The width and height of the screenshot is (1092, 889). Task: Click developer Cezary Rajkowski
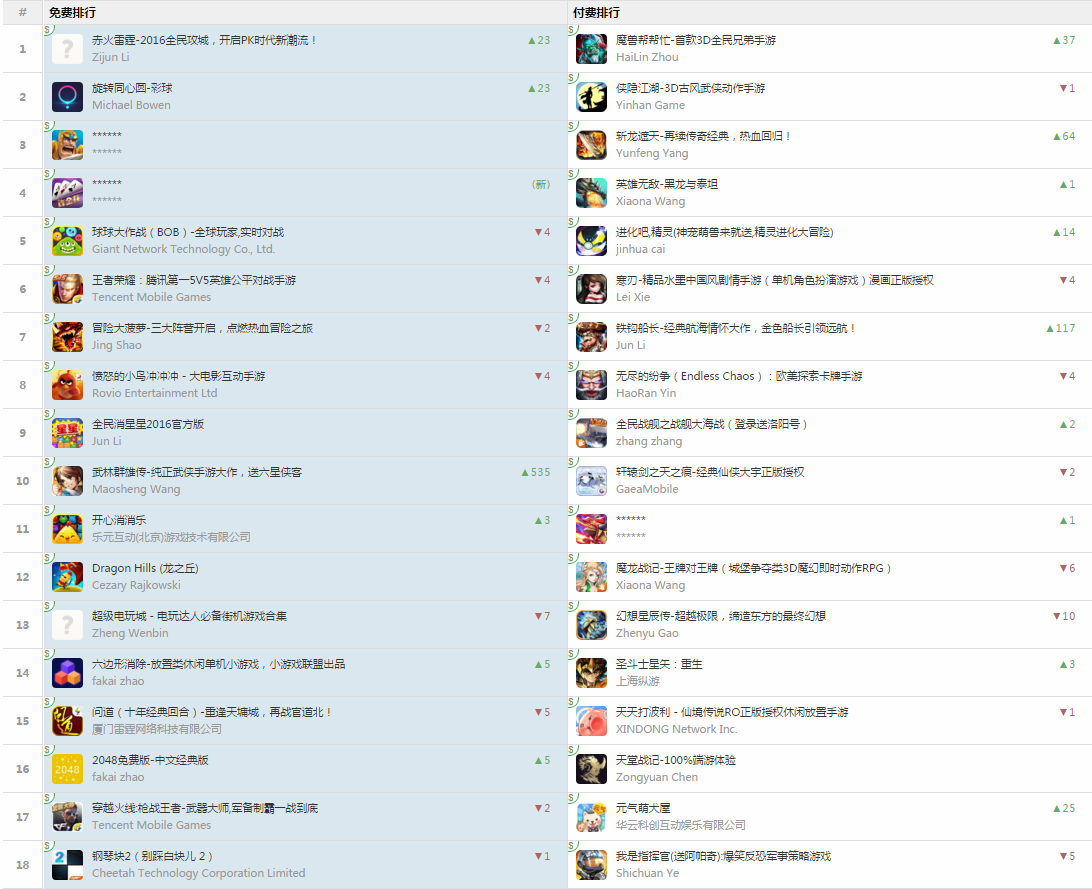pyautogui.click(x=136, y=585)
